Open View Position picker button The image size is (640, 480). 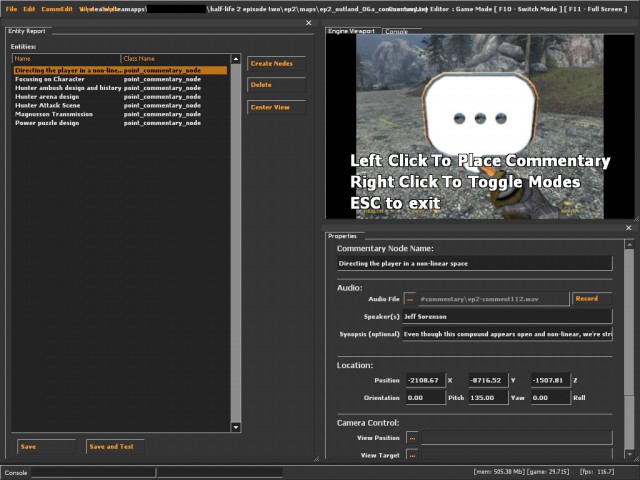tap(412, 438)
